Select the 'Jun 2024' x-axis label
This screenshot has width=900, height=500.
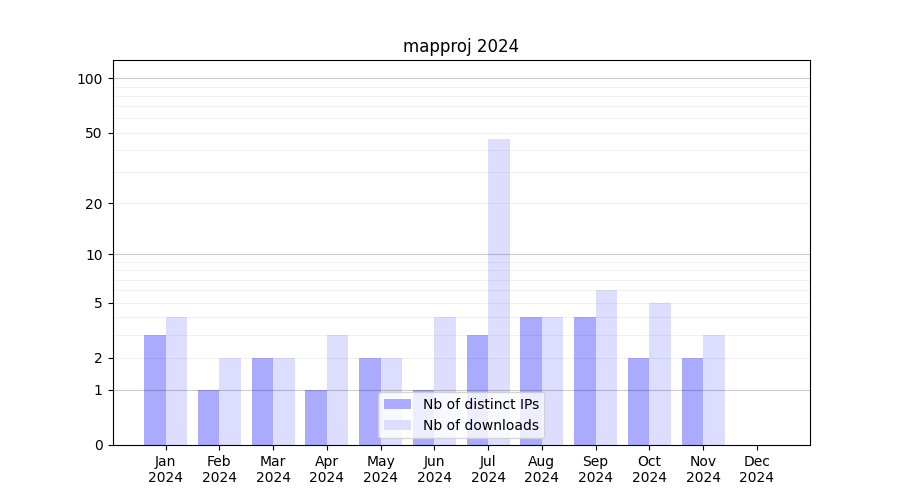[434, 469]
